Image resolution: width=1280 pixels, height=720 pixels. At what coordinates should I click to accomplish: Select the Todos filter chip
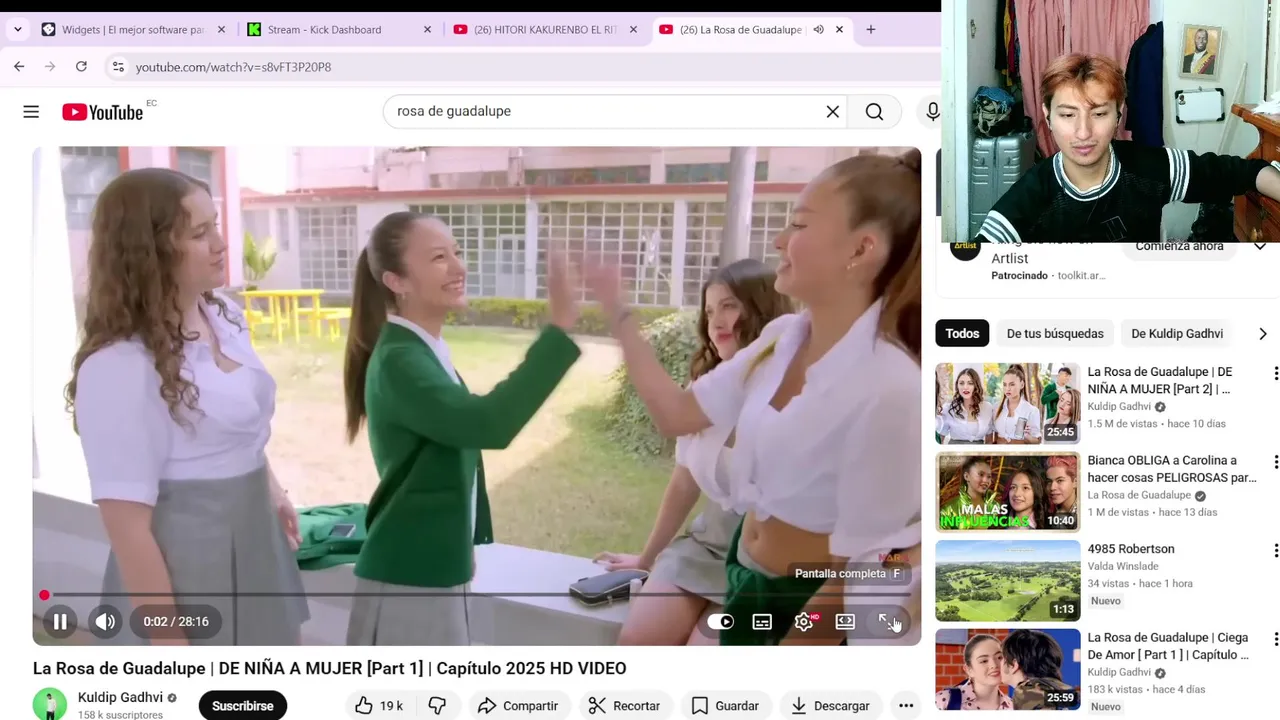pos(962,333)
